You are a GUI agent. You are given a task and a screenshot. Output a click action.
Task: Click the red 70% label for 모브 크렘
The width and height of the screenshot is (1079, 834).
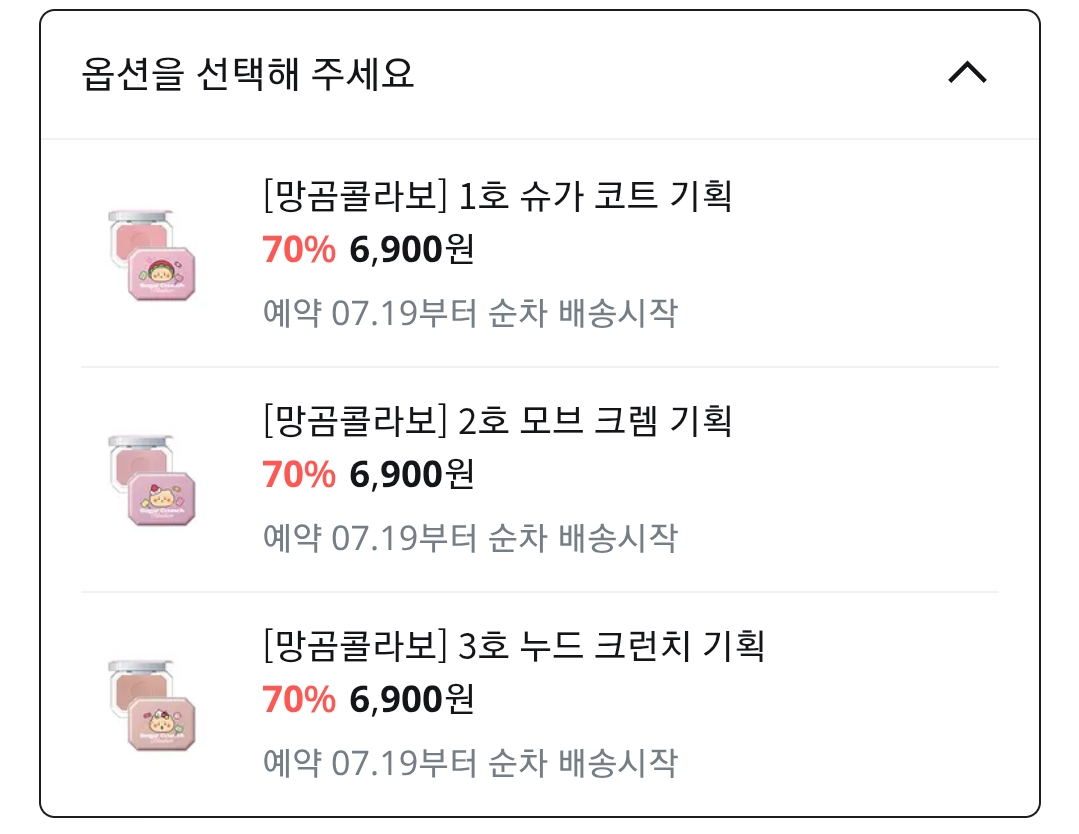click(299, 474)
